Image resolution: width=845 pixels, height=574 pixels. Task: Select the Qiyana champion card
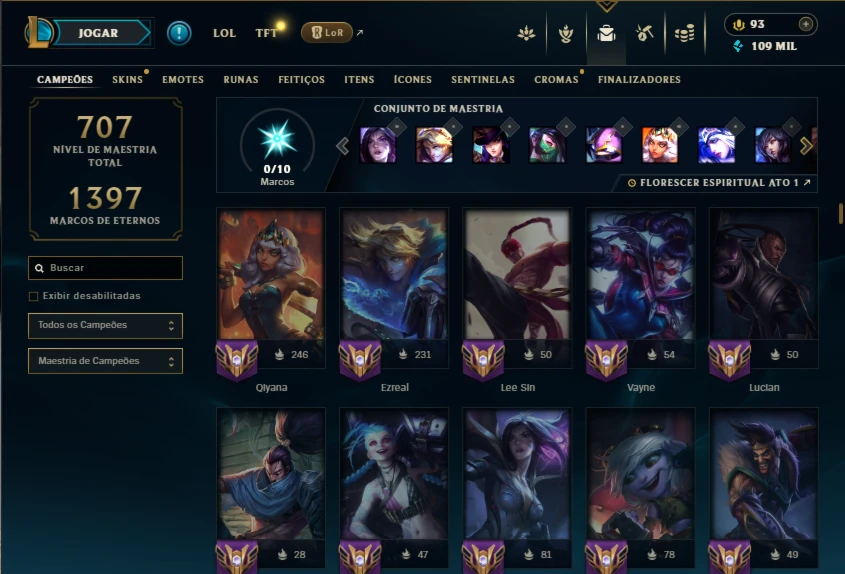[271, 301]
